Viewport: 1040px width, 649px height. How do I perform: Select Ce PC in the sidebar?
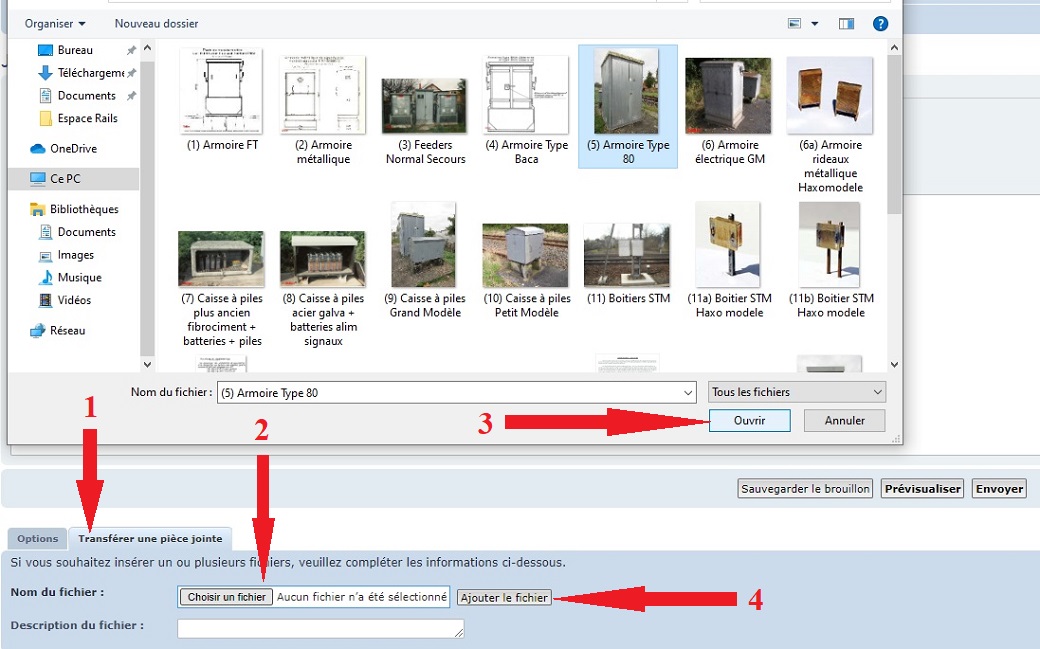pyautogui.click(x=65, y=178)
